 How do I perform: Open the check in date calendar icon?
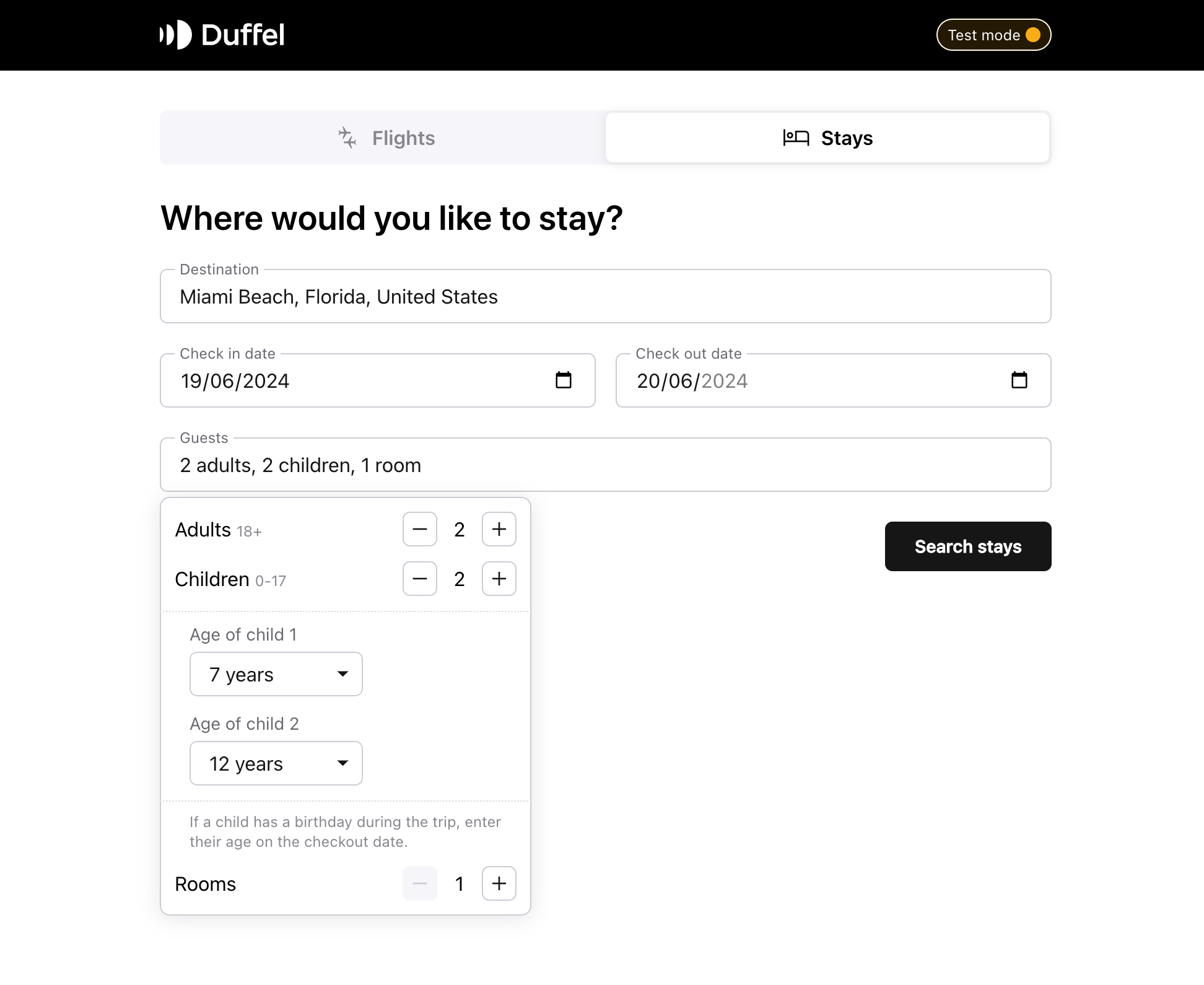pos(564,380)
